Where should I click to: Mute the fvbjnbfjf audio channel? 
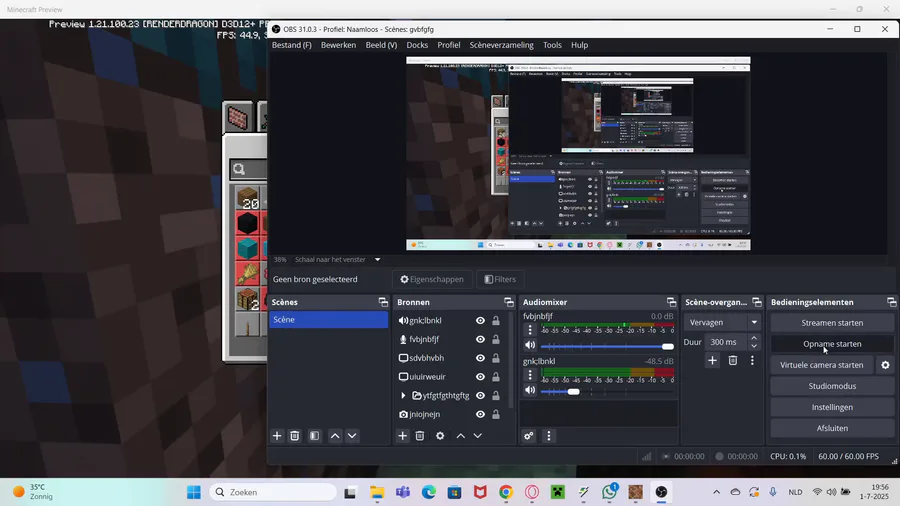coord(530,345)
